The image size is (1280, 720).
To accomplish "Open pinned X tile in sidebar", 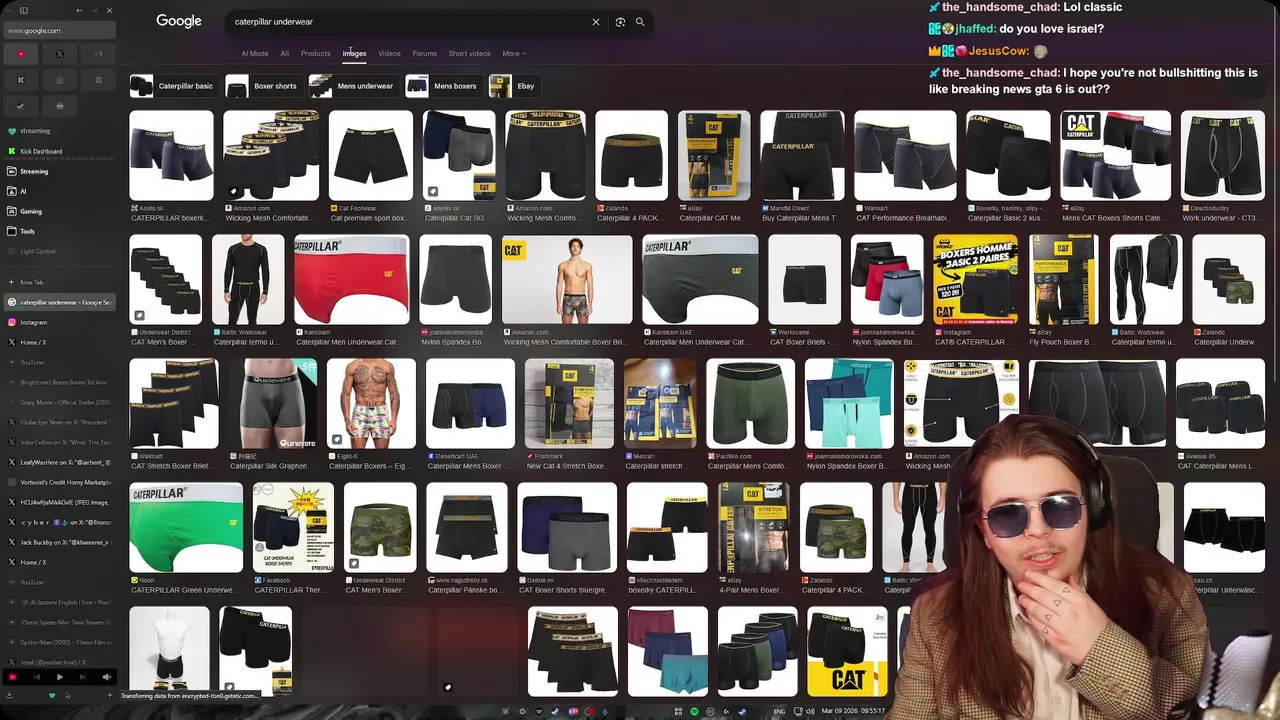I will (59, 54).
